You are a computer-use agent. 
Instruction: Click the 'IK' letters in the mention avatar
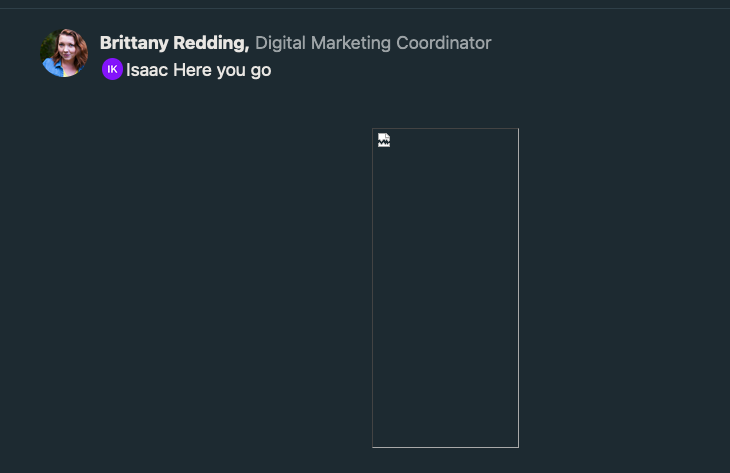click(112, 69)
